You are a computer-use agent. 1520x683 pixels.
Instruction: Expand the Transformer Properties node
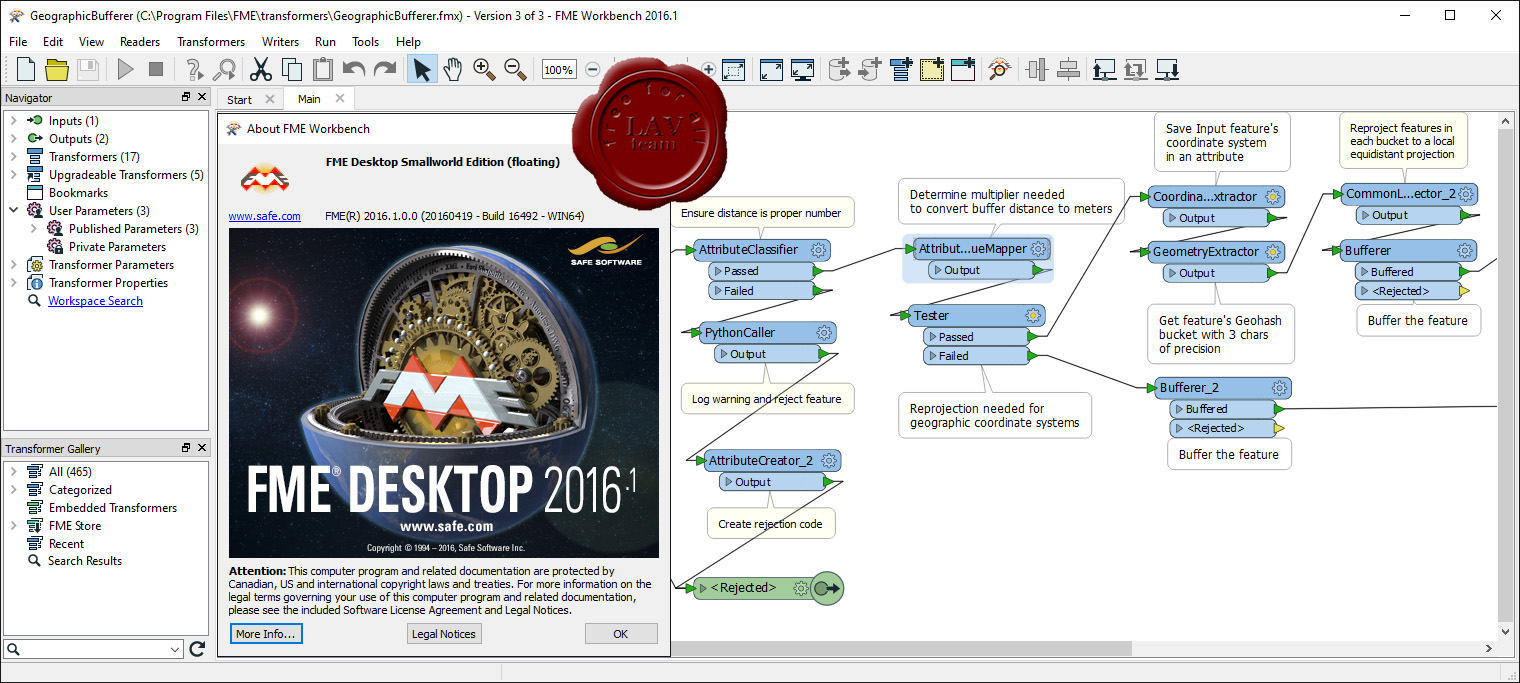click(x=14, y=283)
